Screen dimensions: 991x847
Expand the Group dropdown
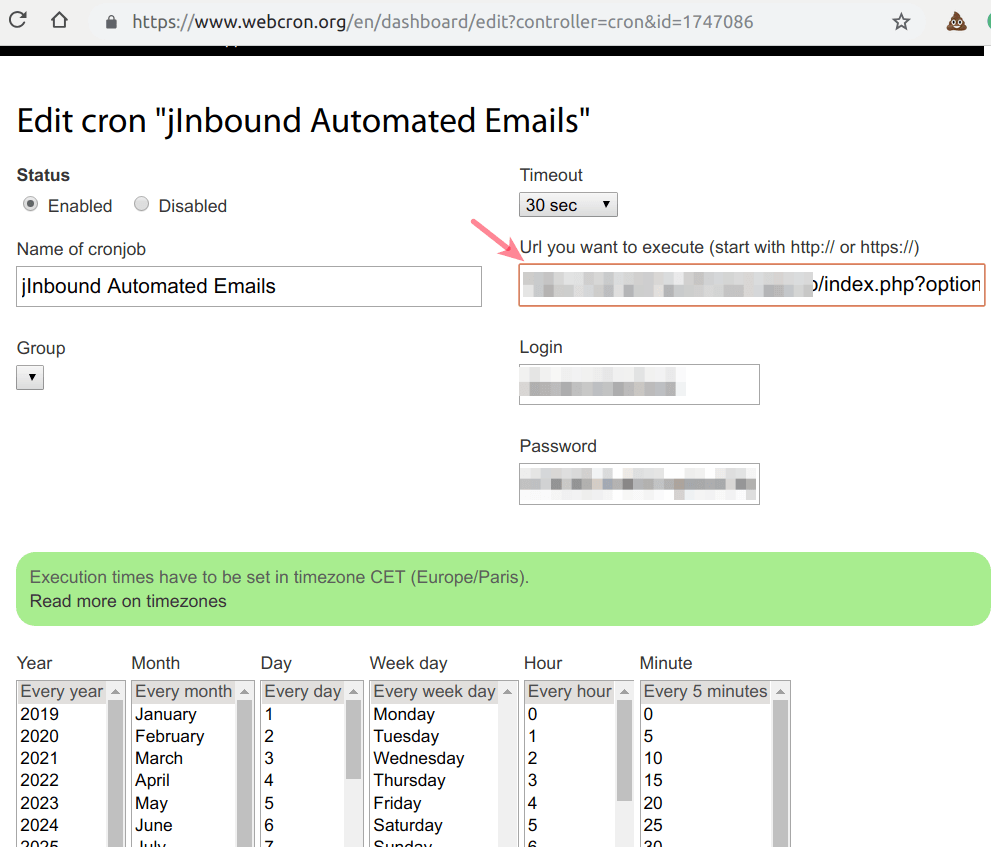pyautogui.click(x=30, y=377)
